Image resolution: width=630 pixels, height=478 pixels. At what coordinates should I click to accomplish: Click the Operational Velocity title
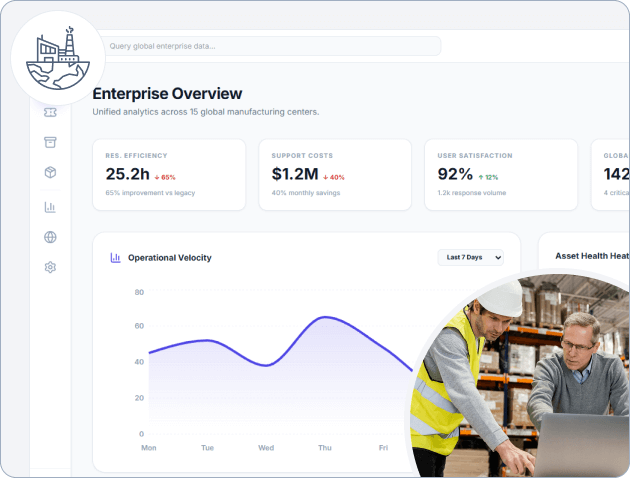pyautogui.click(x=170, y=258)
